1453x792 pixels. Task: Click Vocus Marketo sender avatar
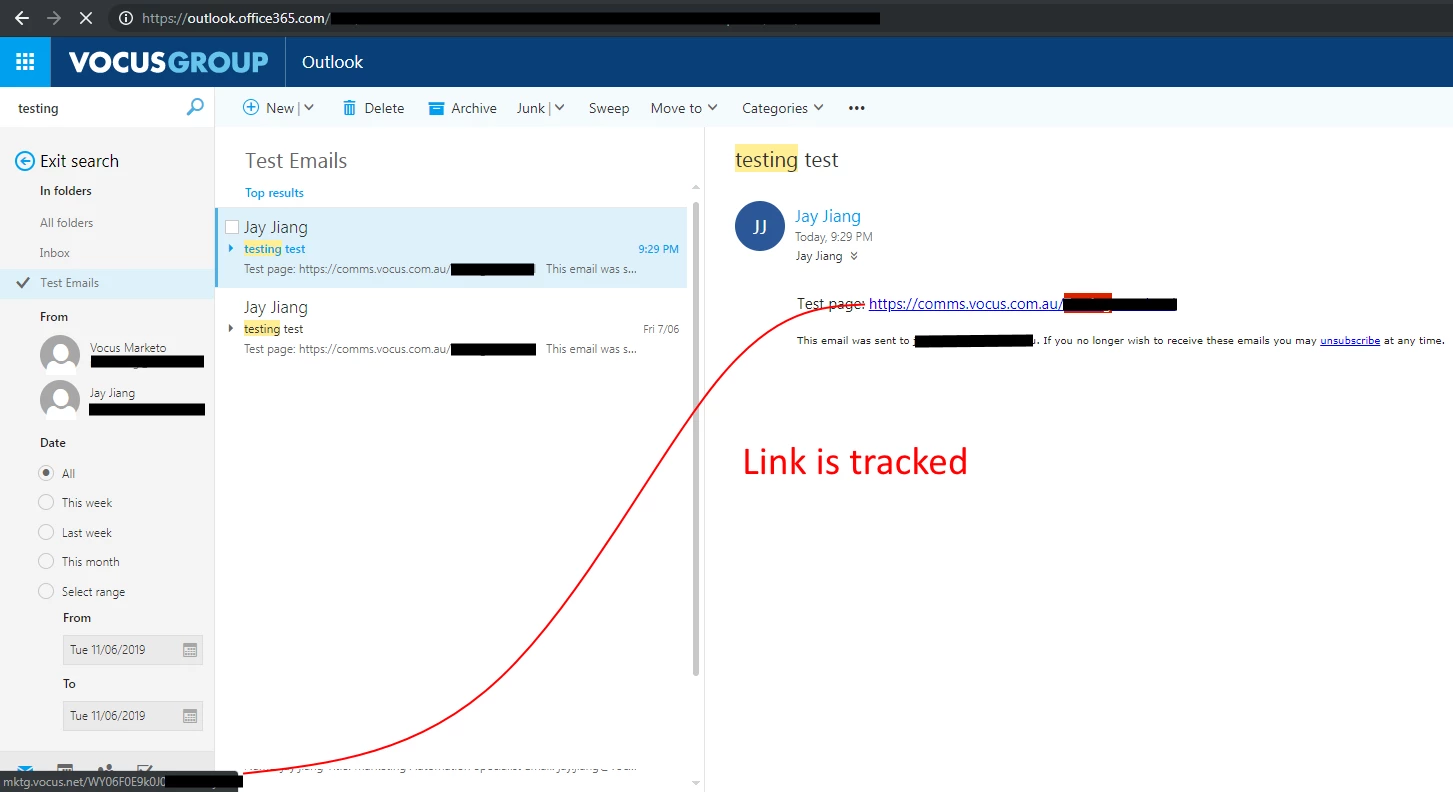tap(60, 355)
